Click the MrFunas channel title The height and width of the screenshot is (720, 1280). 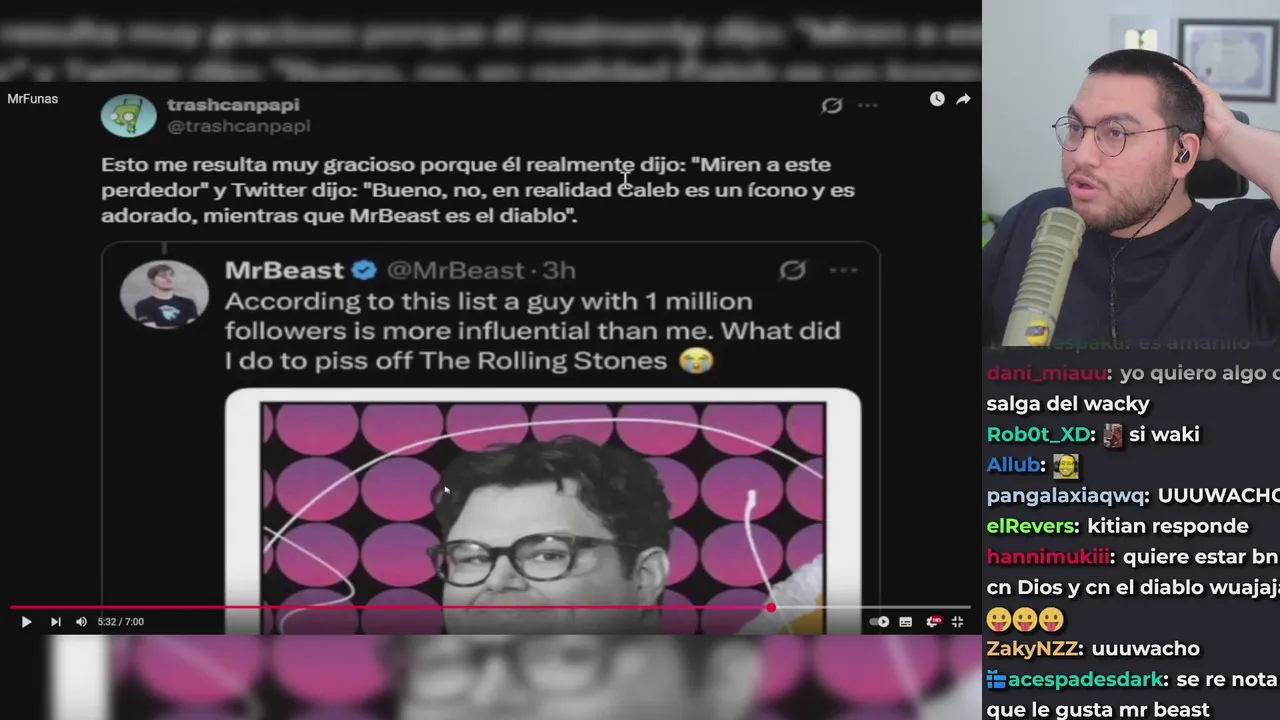[33, 99]
